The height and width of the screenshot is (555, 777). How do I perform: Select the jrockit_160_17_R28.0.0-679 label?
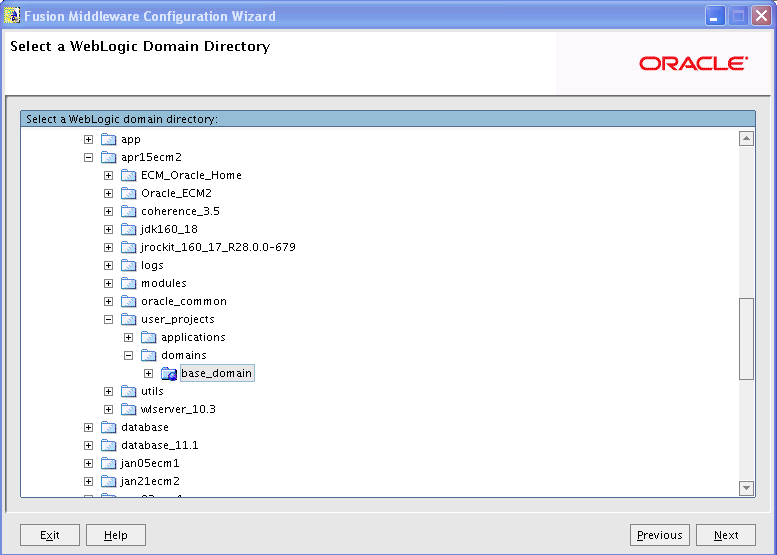[x=218, y=247]
